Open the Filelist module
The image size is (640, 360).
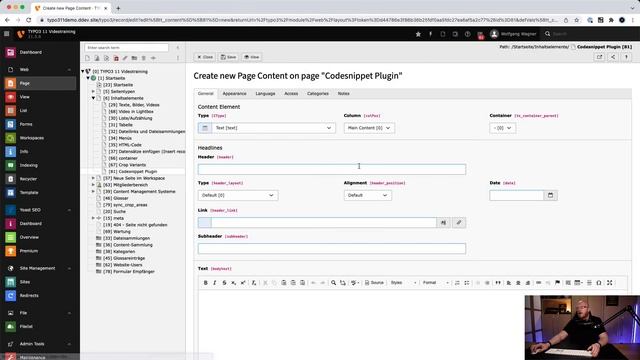point(40,327)
